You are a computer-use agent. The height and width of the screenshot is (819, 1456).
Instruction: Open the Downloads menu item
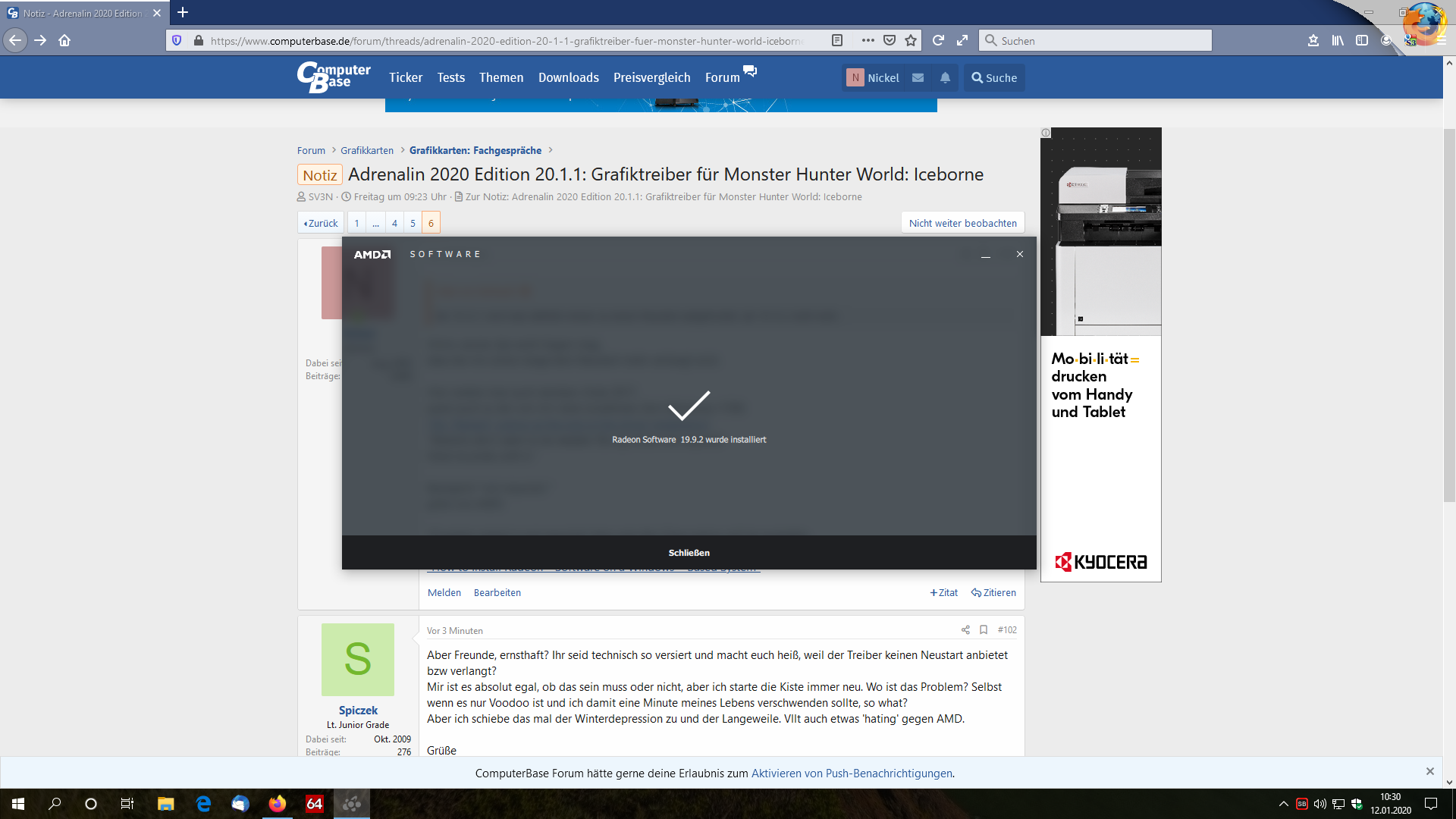pos(568,78)
